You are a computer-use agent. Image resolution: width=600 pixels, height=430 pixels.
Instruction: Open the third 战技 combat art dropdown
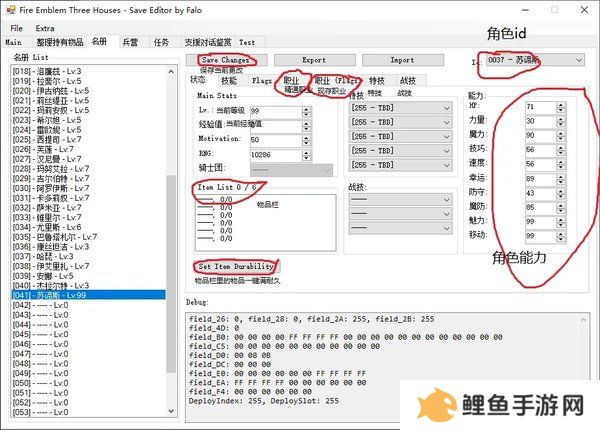click(401, 228)
